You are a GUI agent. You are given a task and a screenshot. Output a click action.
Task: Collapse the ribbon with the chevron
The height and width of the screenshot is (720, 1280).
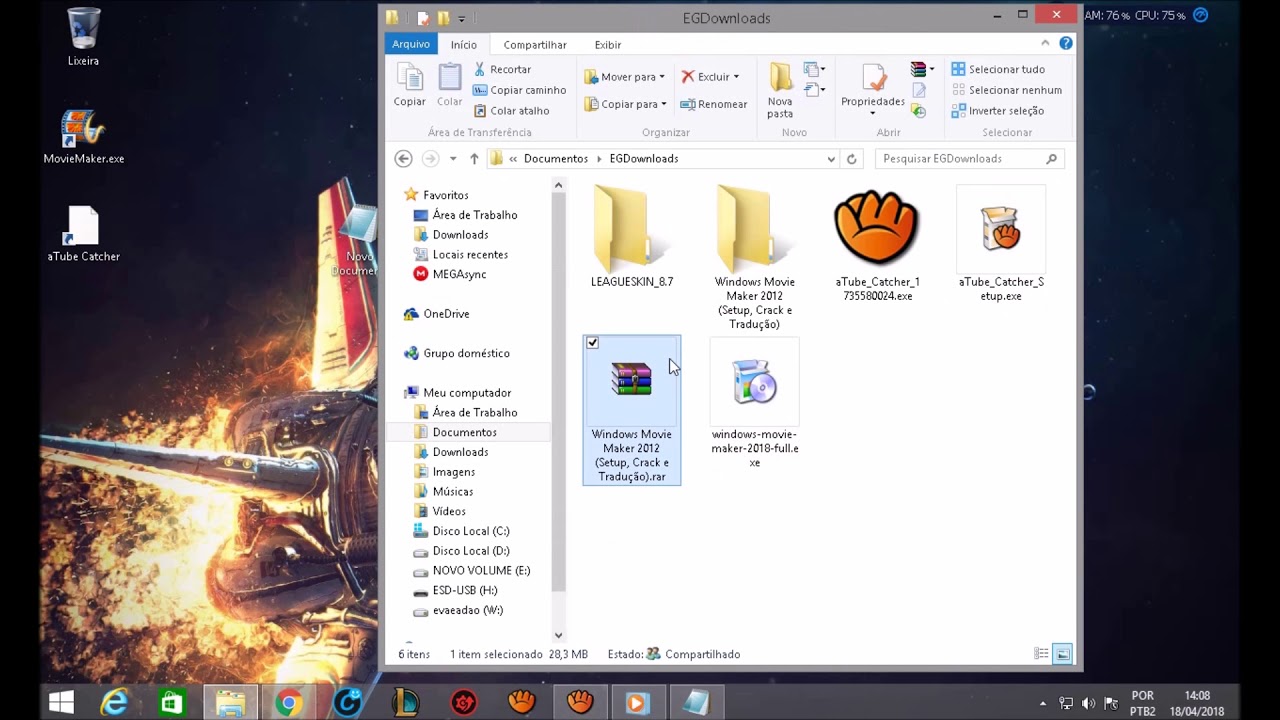[1046, 43]
